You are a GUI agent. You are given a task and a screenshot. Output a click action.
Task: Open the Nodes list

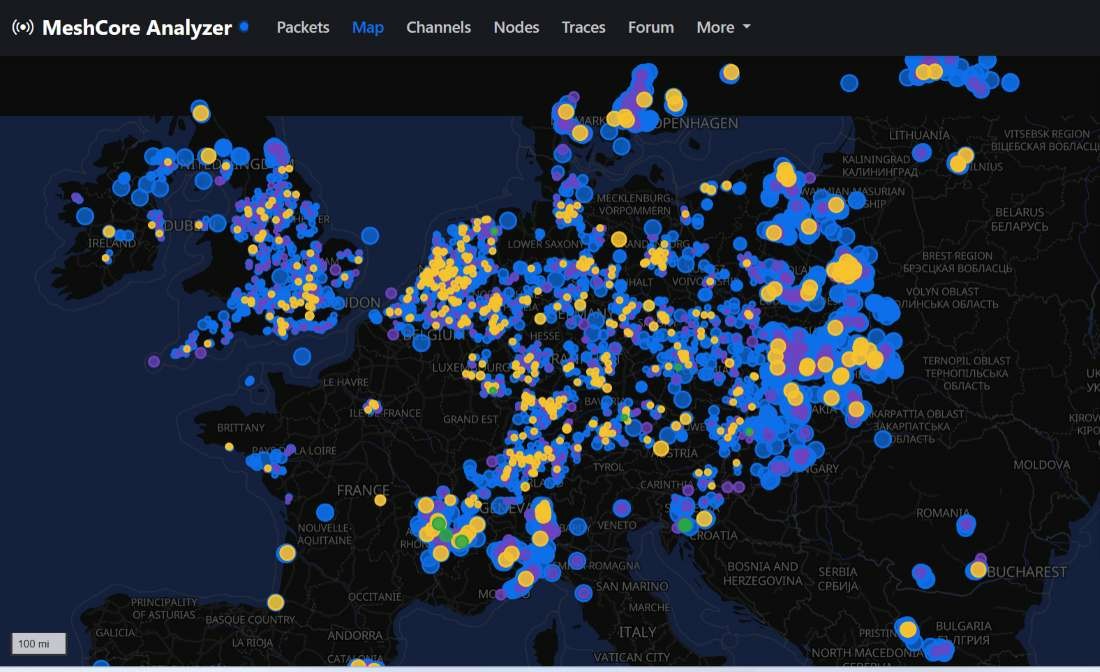tap(516, 27)
